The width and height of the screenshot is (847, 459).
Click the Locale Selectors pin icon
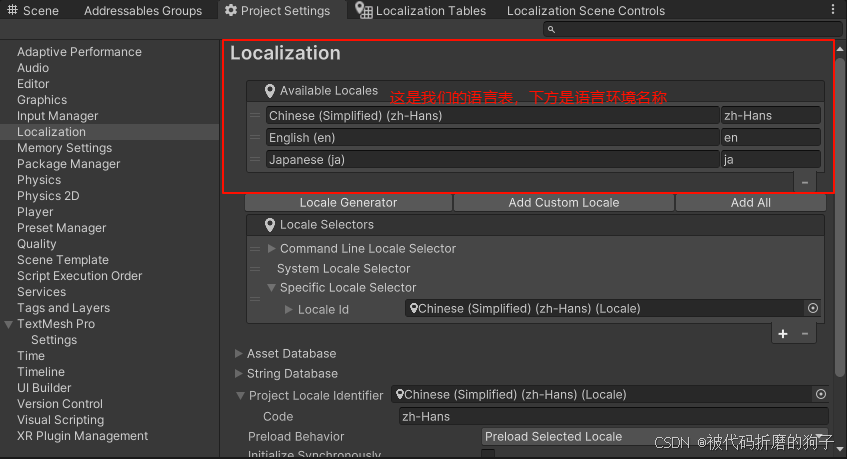(270, 225)
